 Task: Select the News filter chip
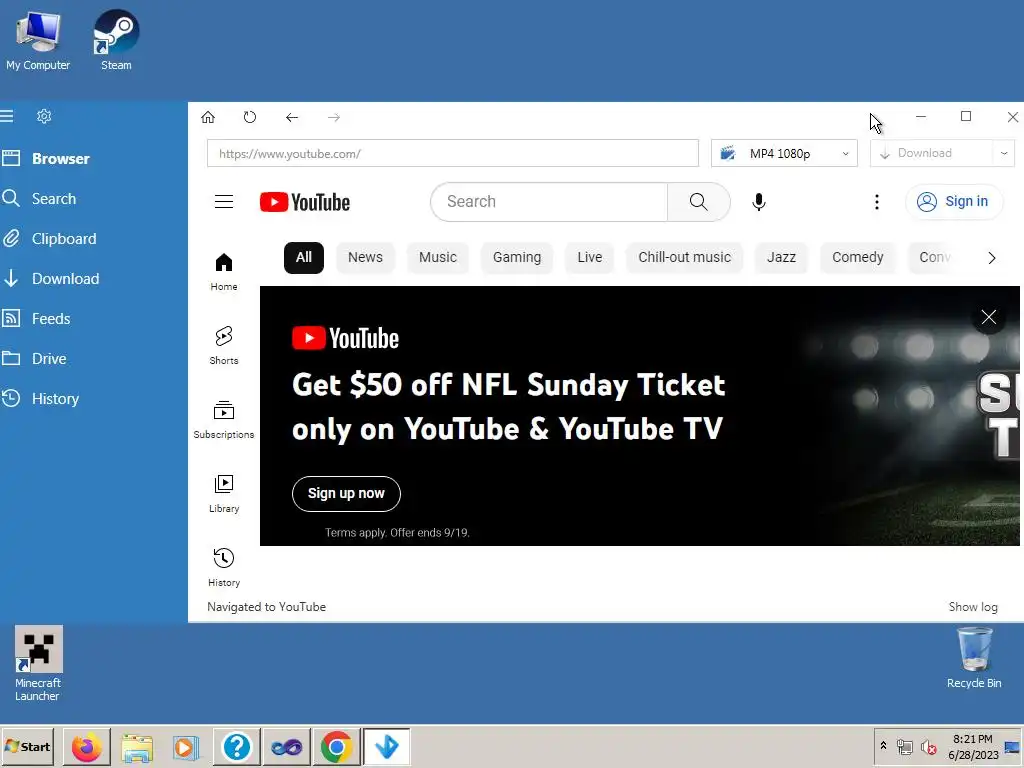point(365,257)
